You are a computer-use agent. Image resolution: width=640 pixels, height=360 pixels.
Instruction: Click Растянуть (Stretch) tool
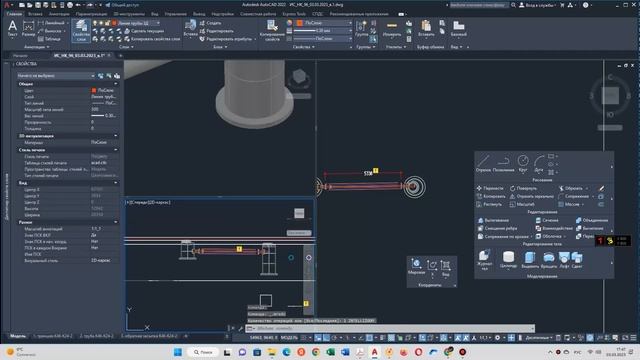tap(489, 204)
